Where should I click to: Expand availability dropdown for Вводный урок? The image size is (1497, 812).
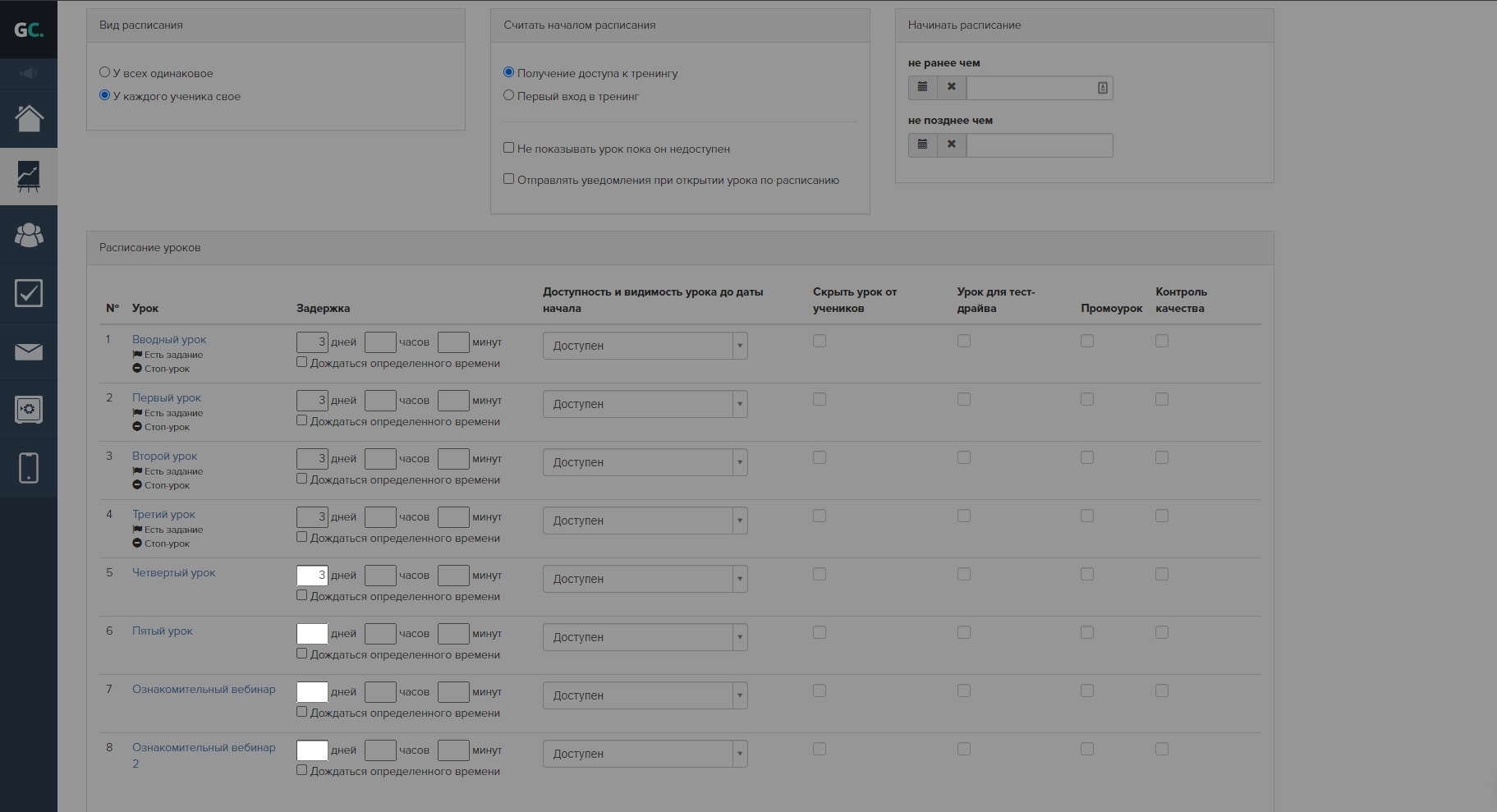point(645,346)
